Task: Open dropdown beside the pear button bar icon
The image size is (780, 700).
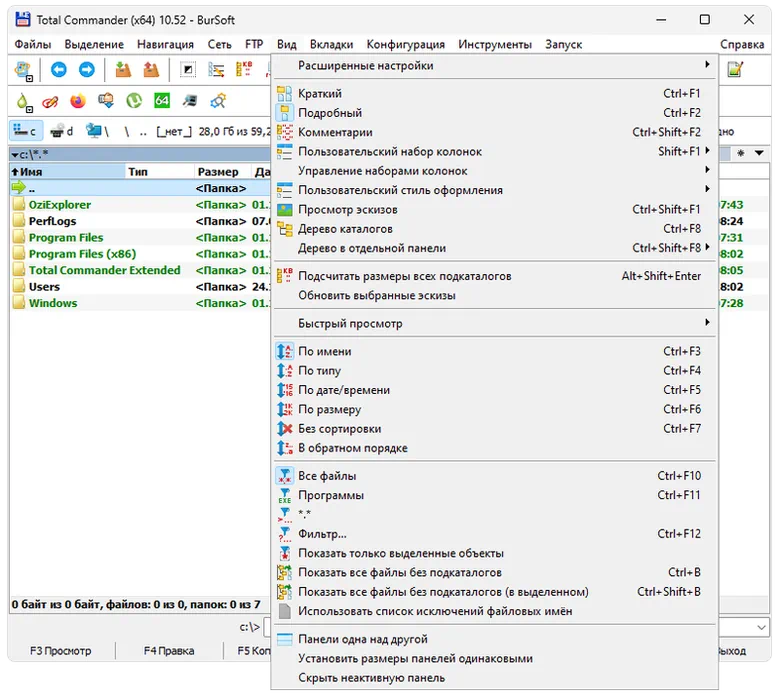Action: pos(29,109)
